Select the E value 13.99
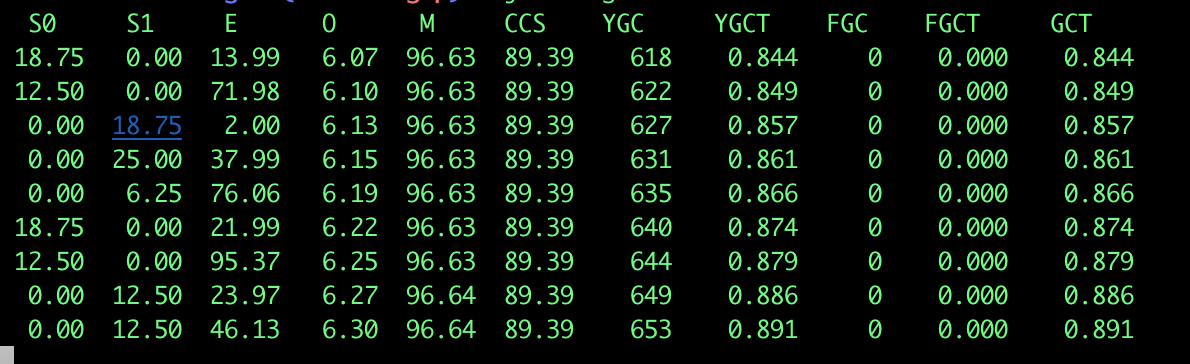Viewport: 1190px width, 364px height. click(x=245, y=57)
